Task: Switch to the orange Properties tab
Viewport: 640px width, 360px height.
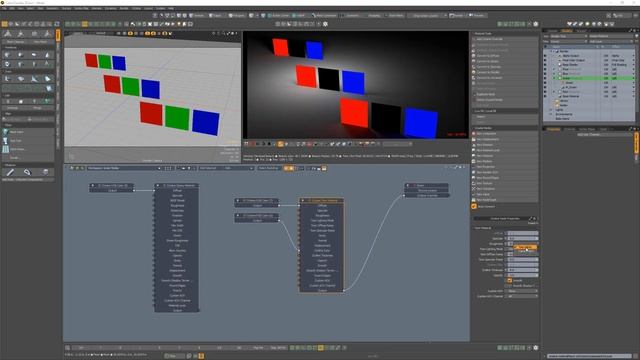Action: pyautogui.click(x=553, y=129)
